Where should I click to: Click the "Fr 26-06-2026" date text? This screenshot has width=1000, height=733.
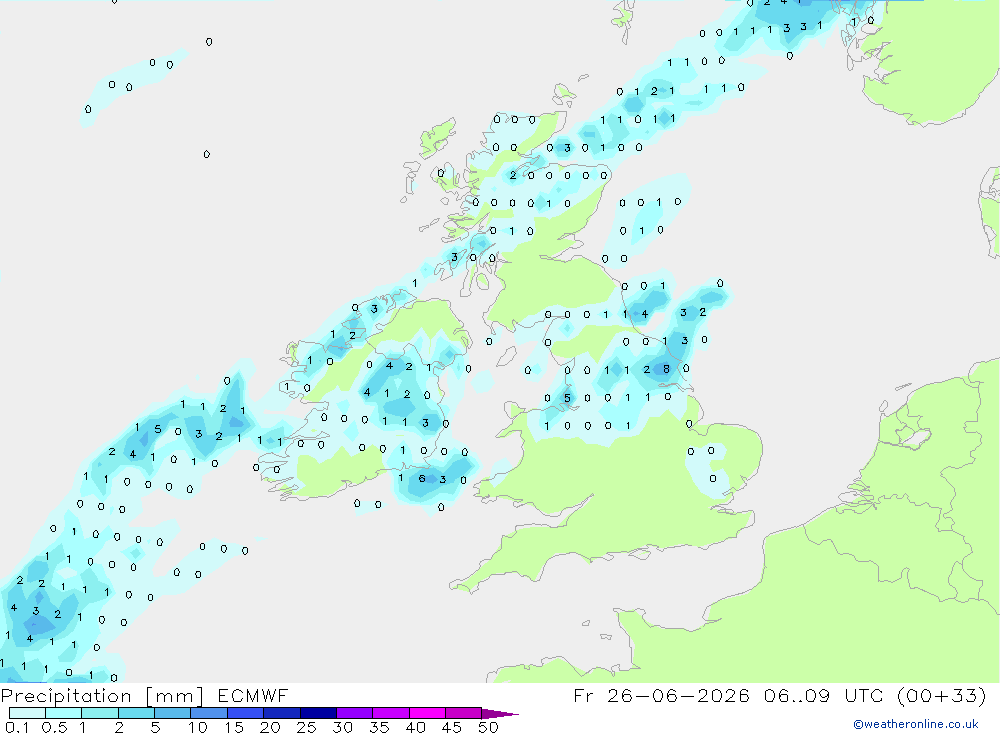tap(661, 695)
